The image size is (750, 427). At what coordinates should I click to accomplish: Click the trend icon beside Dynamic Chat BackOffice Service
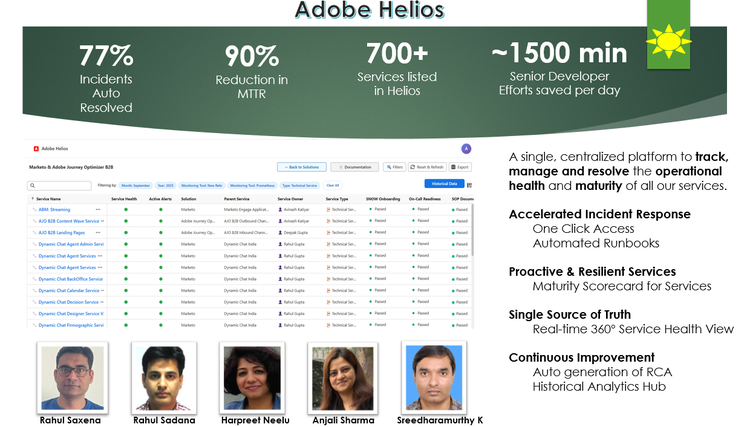point(33,278)
